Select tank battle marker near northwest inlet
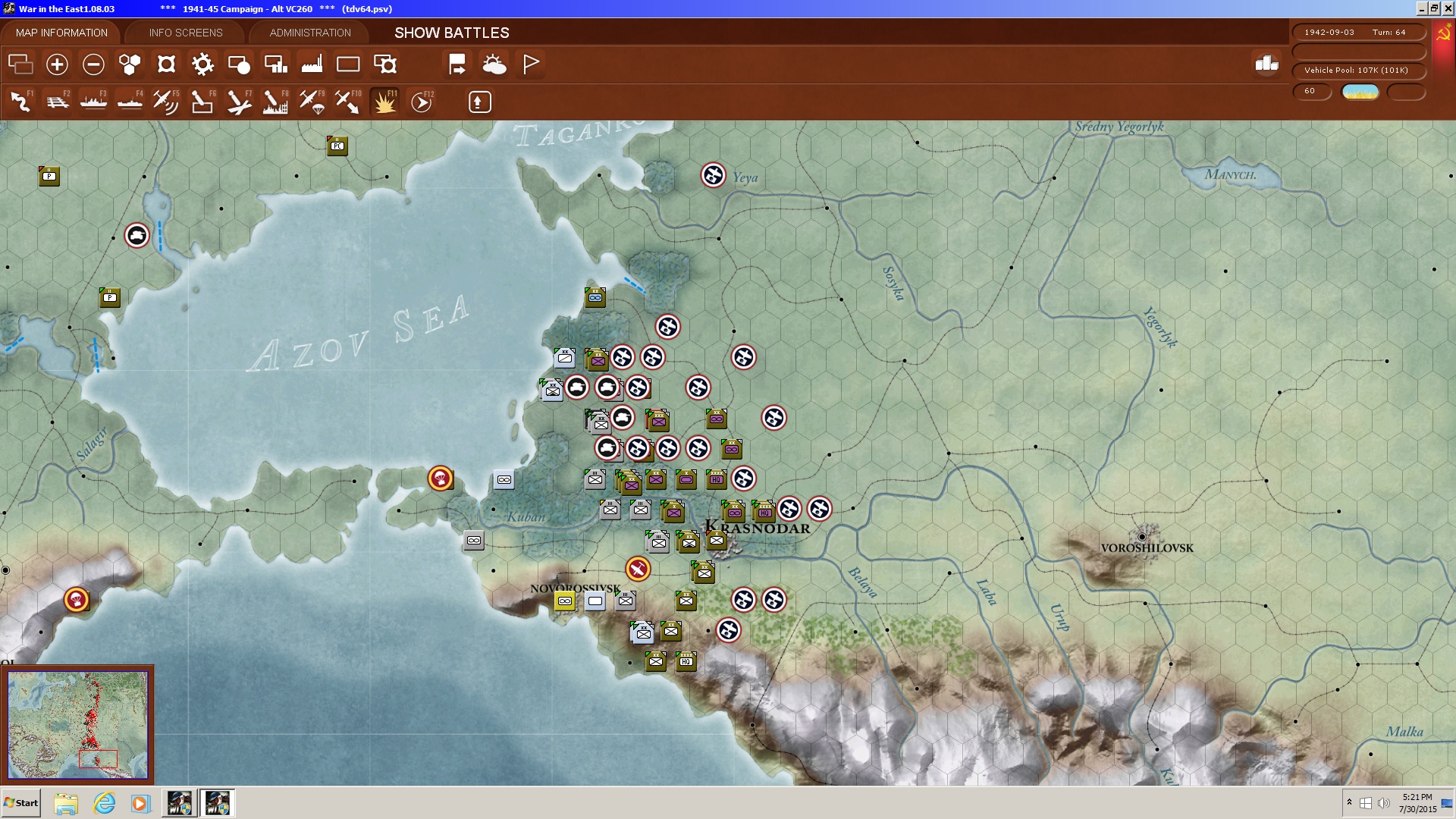Viewport: 1456px width, 819px height. tap(136, 236)
